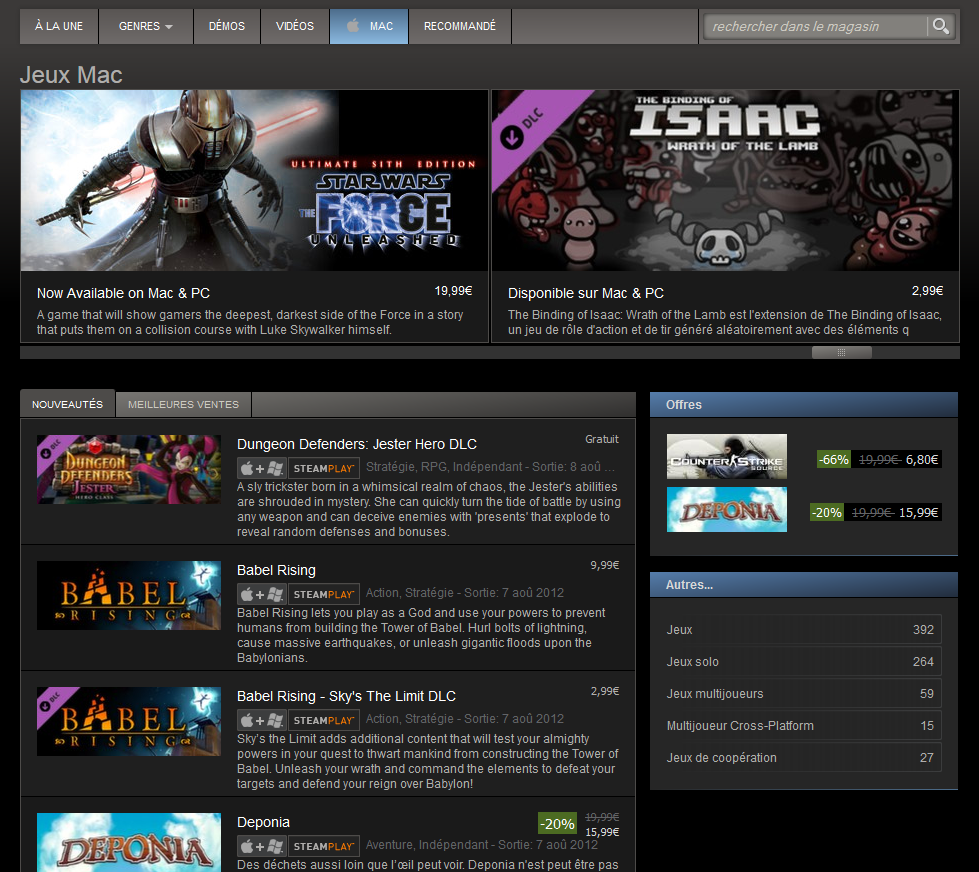The width and height of the screenshot is (979, 872).
Task: Click the Jeux Mac page heading
Action: pos(71,75)
